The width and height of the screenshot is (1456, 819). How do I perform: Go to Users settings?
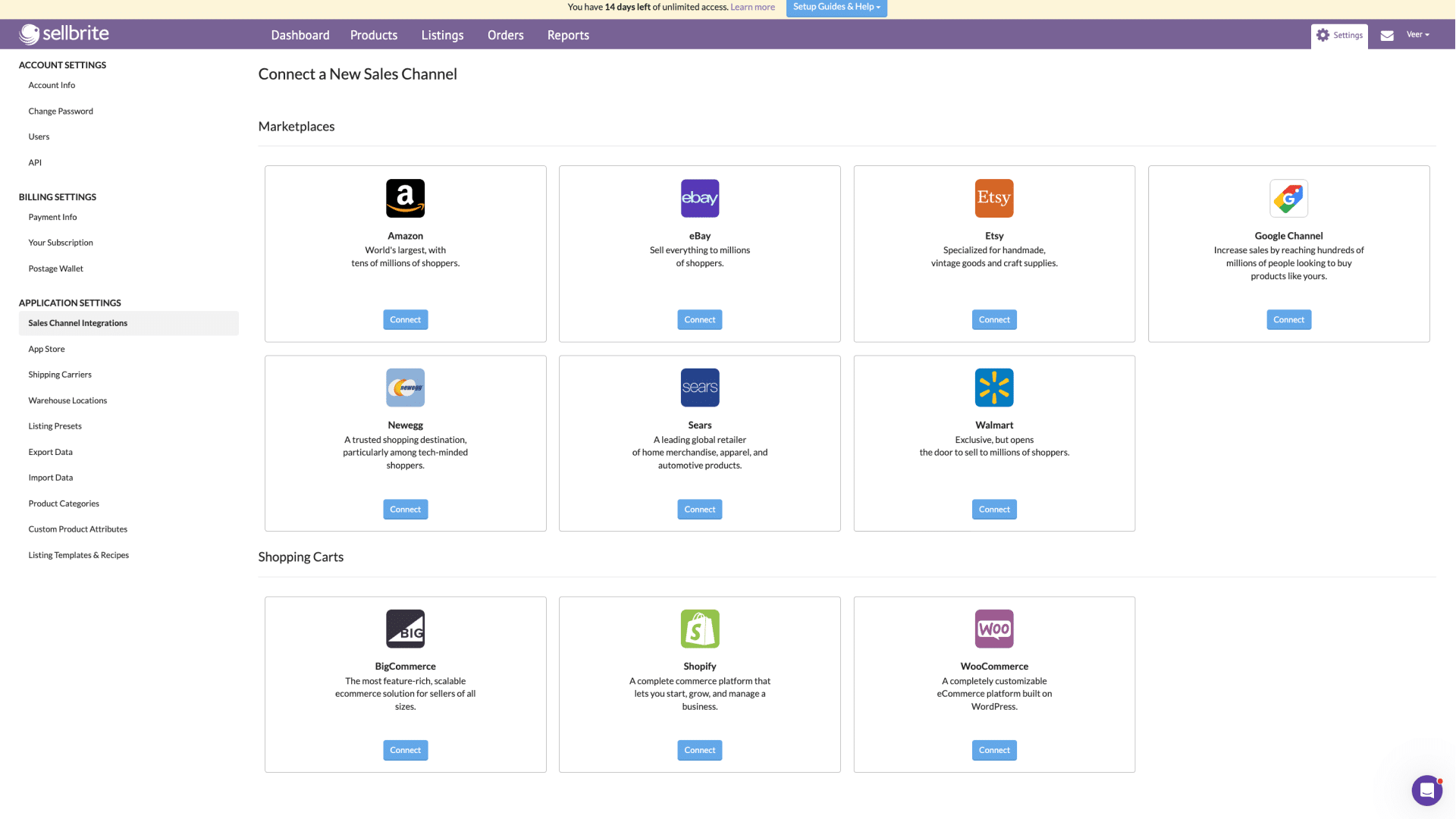click(39, 137)
